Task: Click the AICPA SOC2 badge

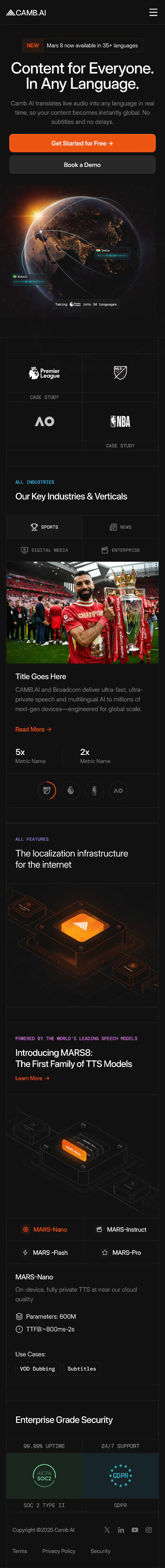Action: 45,1475
